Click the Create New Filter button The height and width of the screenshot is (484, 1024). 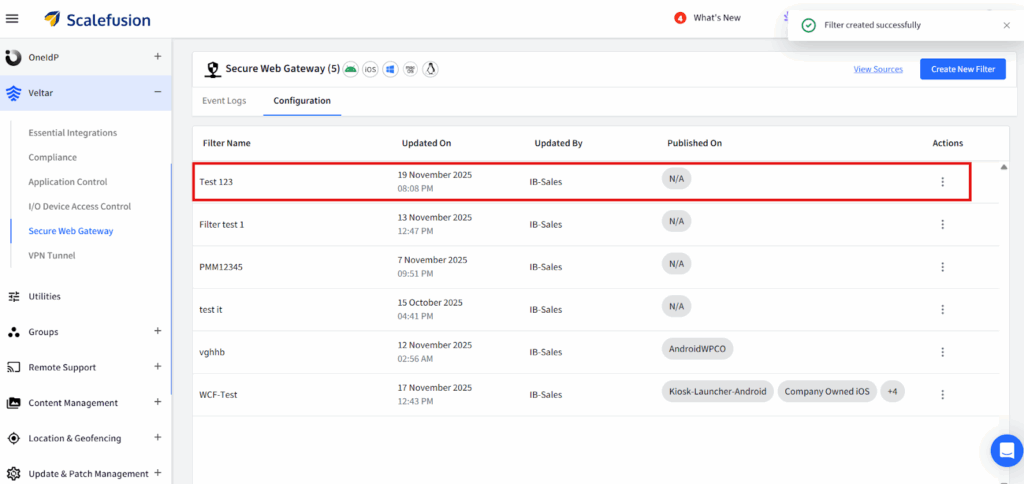pyautogui.click(x=962, y=69)
